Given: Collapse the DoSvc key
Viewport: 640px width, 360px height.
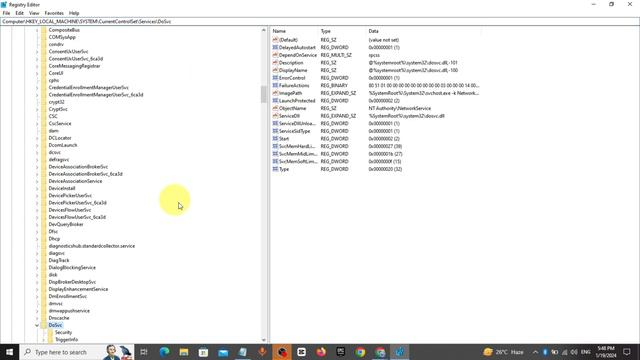Looking at the screenshot, I should click(37, 325).
